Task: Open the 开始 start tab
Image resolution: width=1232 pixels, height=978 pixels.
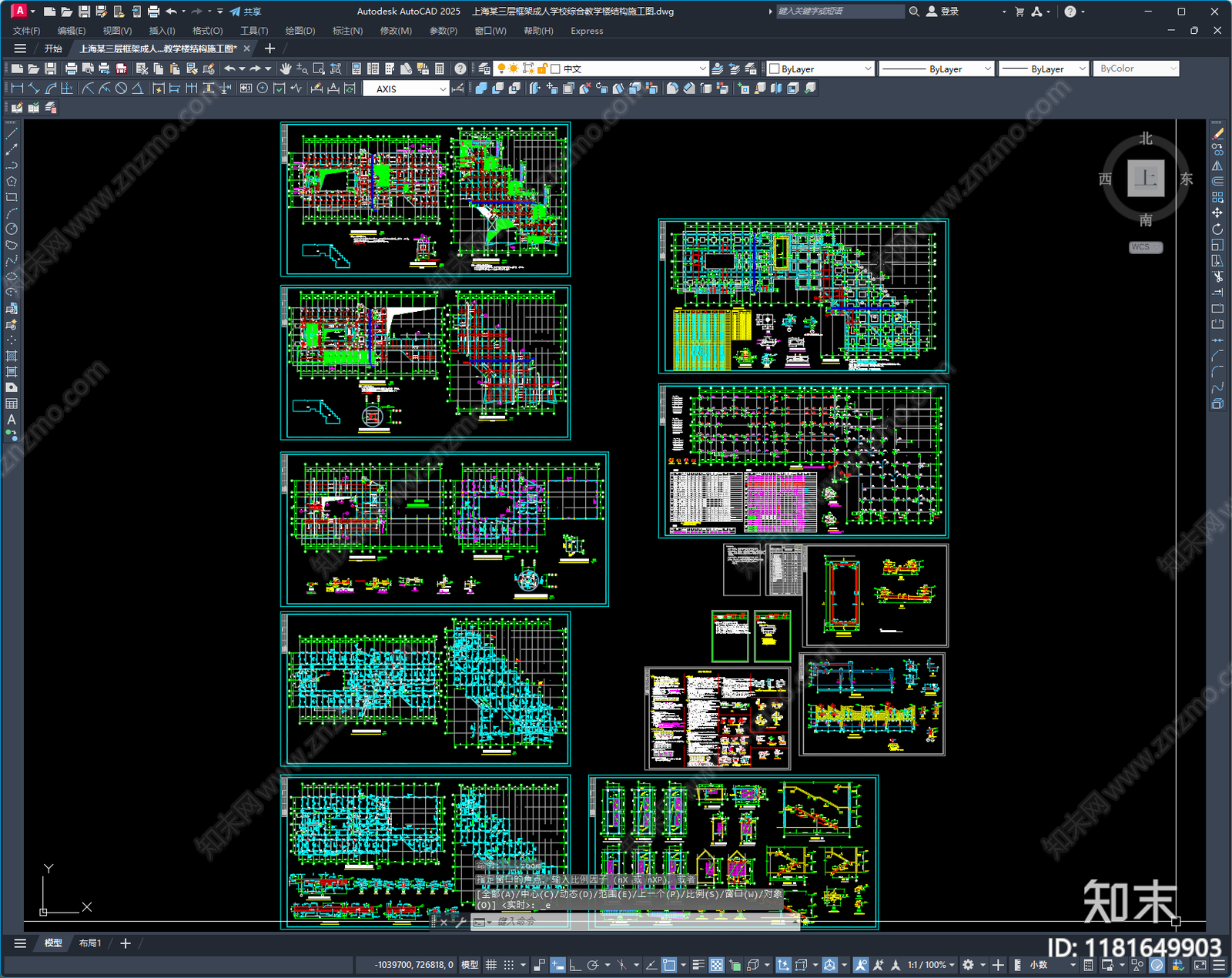Action: coord(53,49)
